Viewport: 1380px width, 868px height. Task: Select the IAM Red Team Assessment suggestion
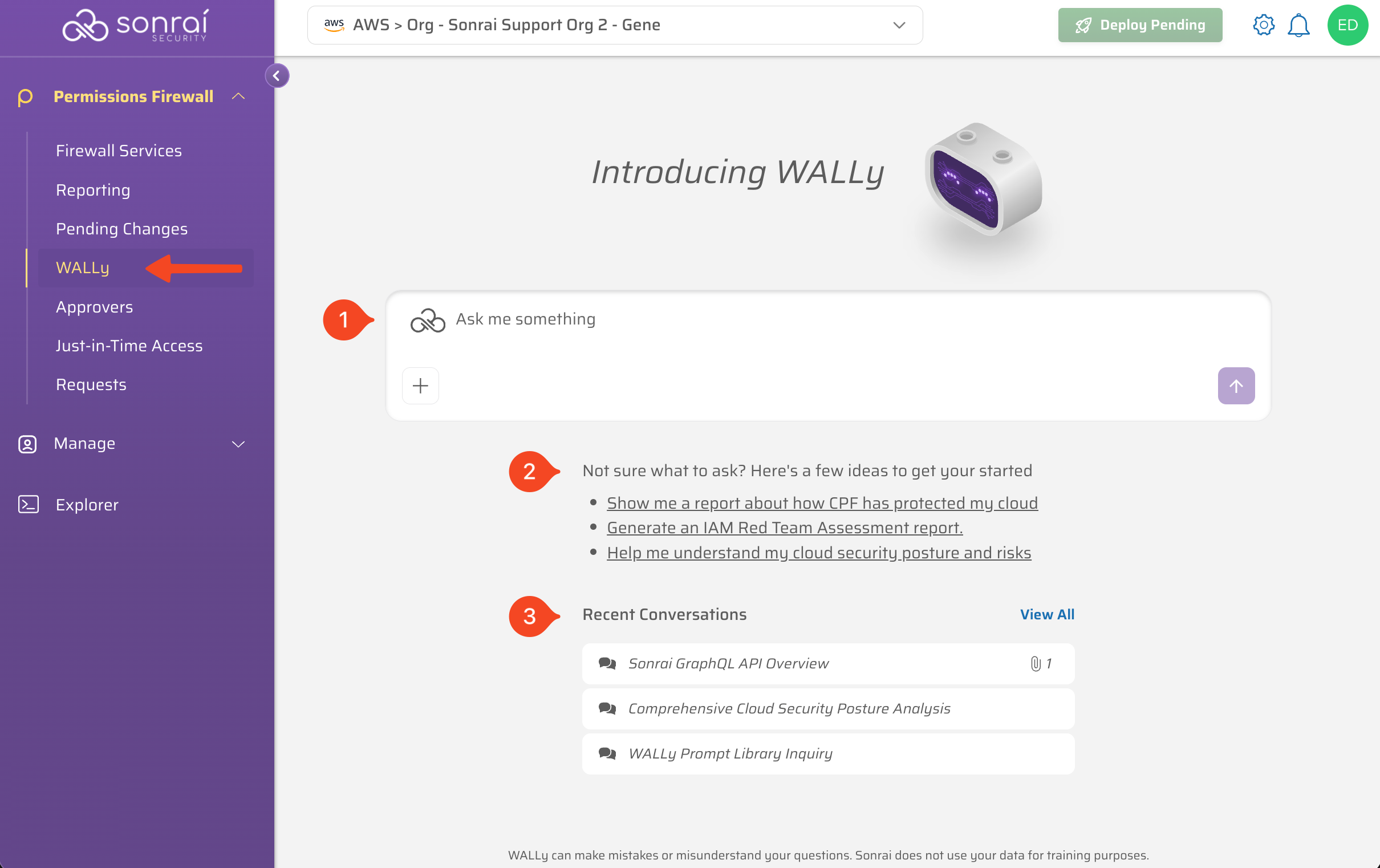click(784, 528)
